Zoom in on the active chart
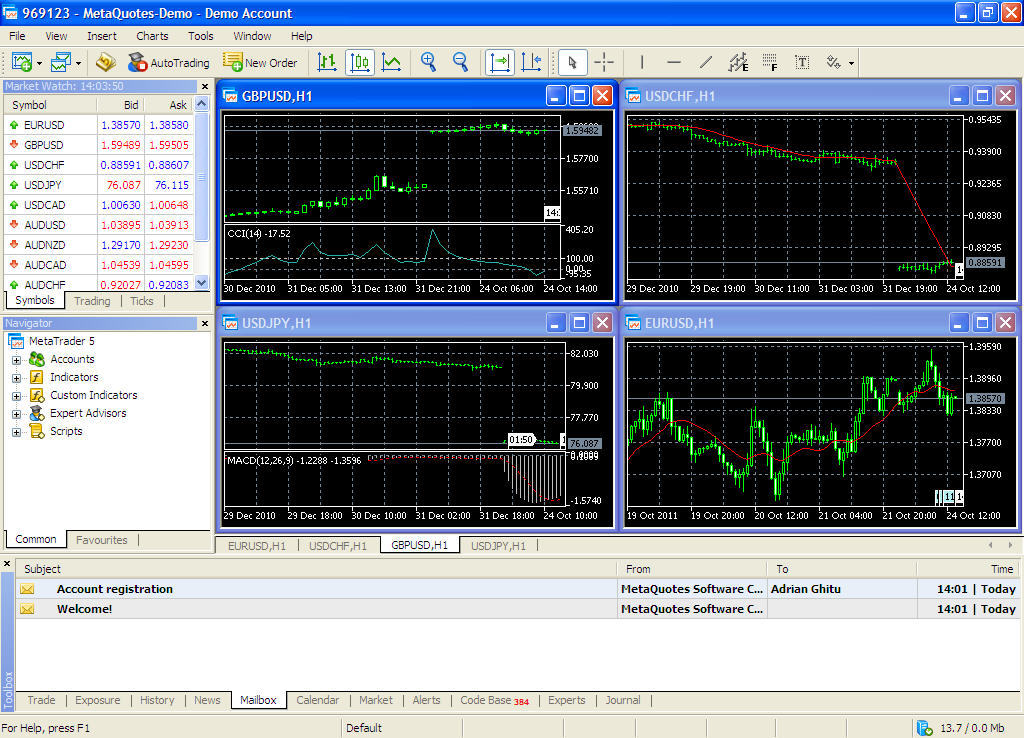Image resolution: width=1024 pixels, height=738 pixels. point(428,62)
